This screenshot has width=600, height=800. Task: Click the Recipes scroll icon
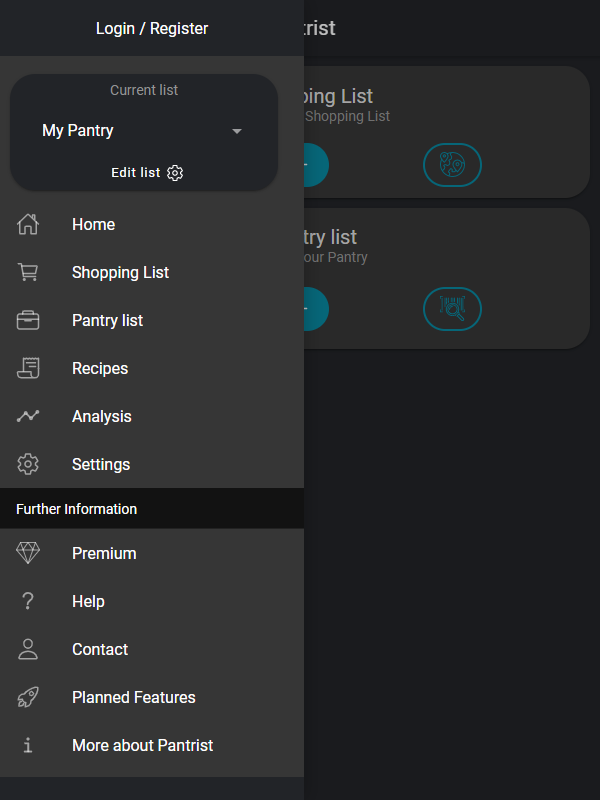tap(28, 368)
